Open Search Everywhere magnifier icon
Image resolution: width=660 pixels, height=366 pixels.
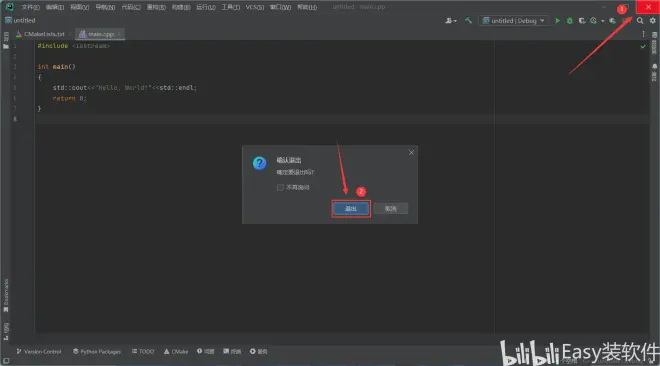tap(640, 20)
